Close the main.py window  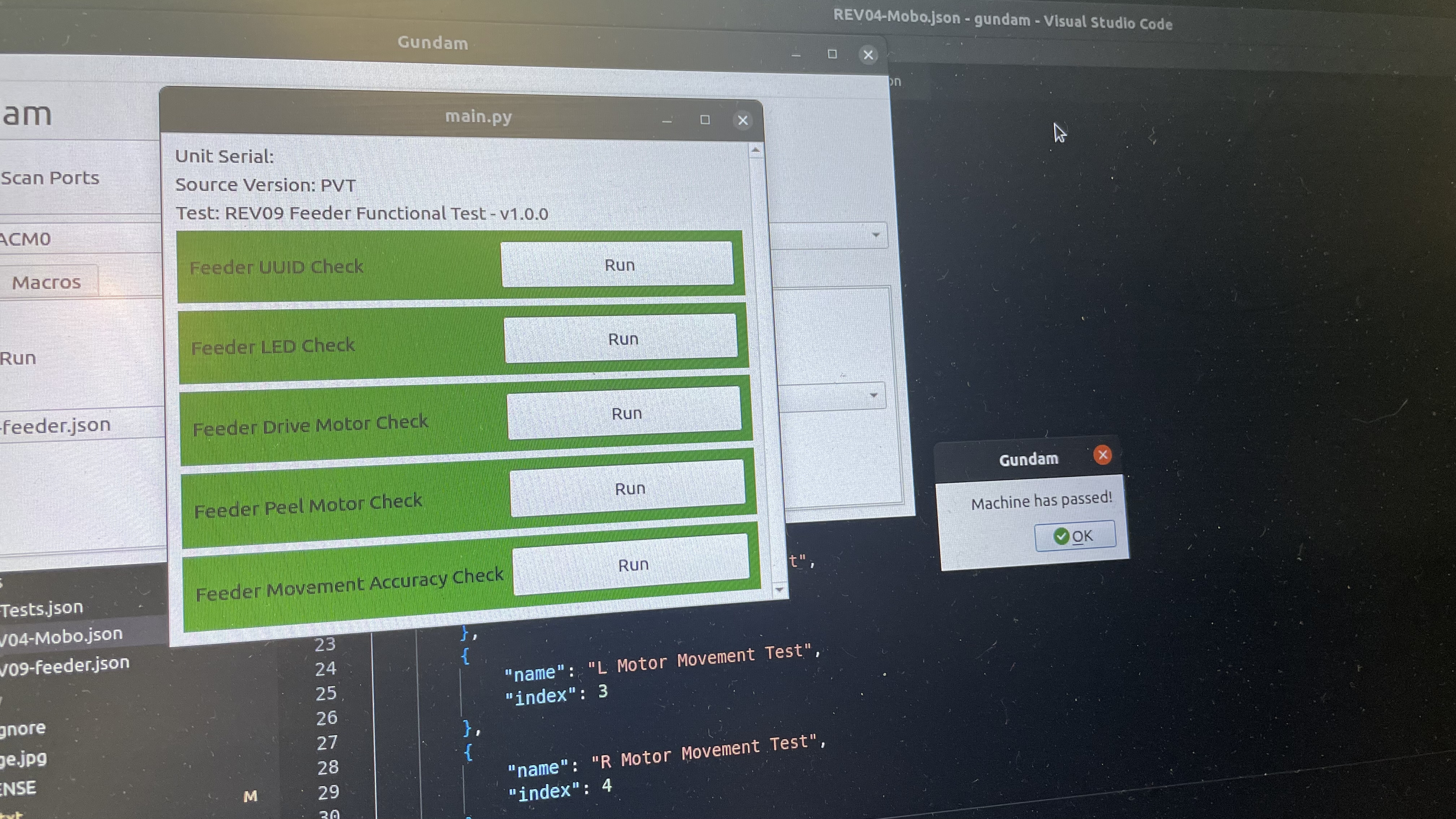click(743, 120)
